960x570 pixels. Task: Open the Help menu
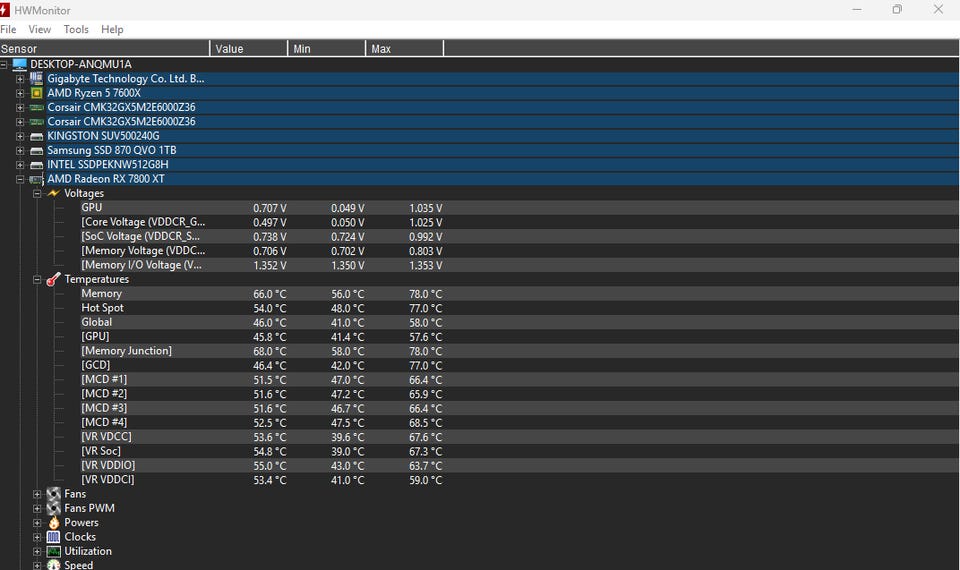[112, 29]
